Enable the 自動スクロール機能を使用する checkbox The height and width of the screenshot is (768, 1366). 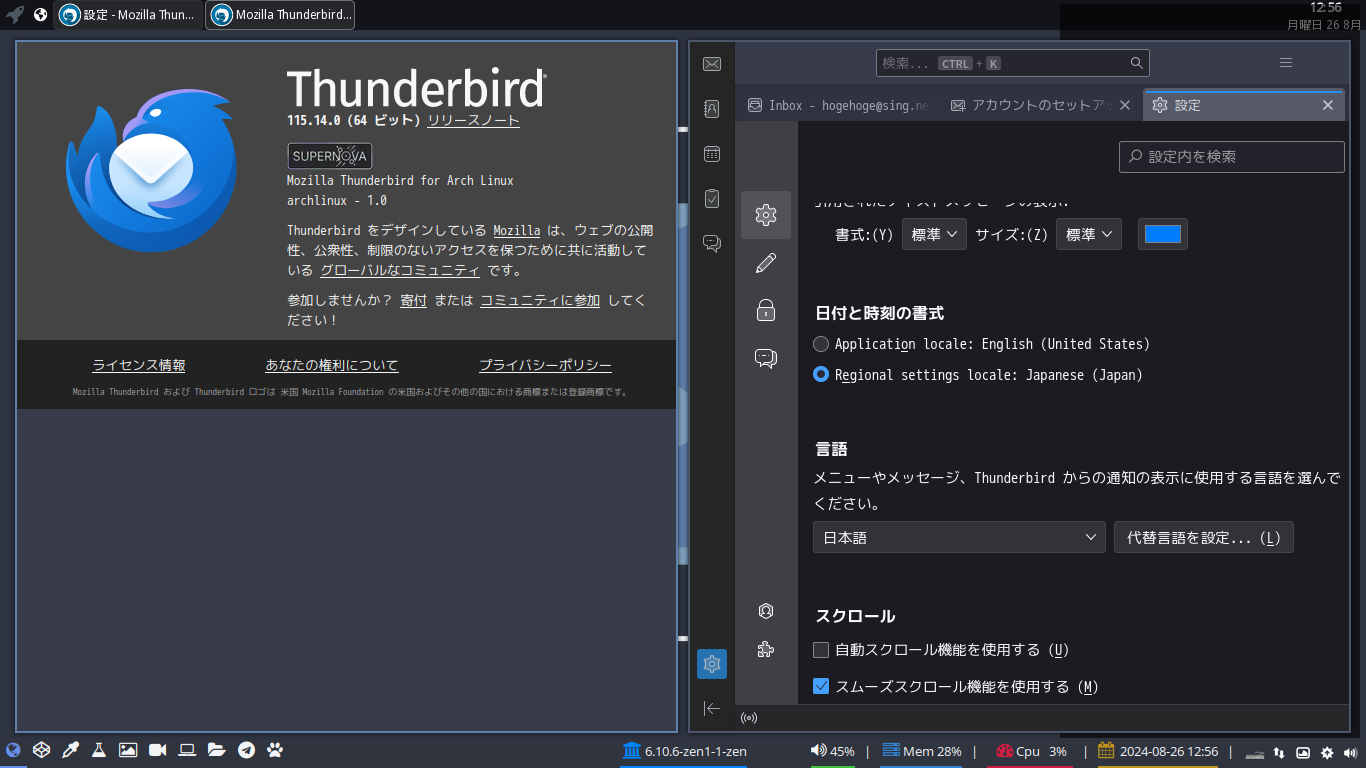click(x=821, y=650)
